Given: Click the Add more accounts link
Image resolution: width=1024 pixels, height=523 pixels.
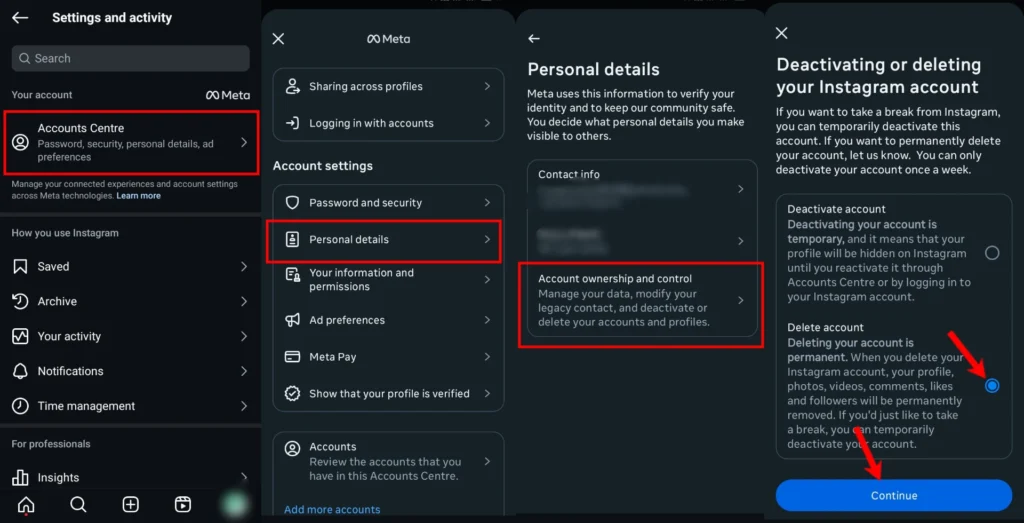Looking at the screenshot, I should pyautogui.click(x=332, y=510).
